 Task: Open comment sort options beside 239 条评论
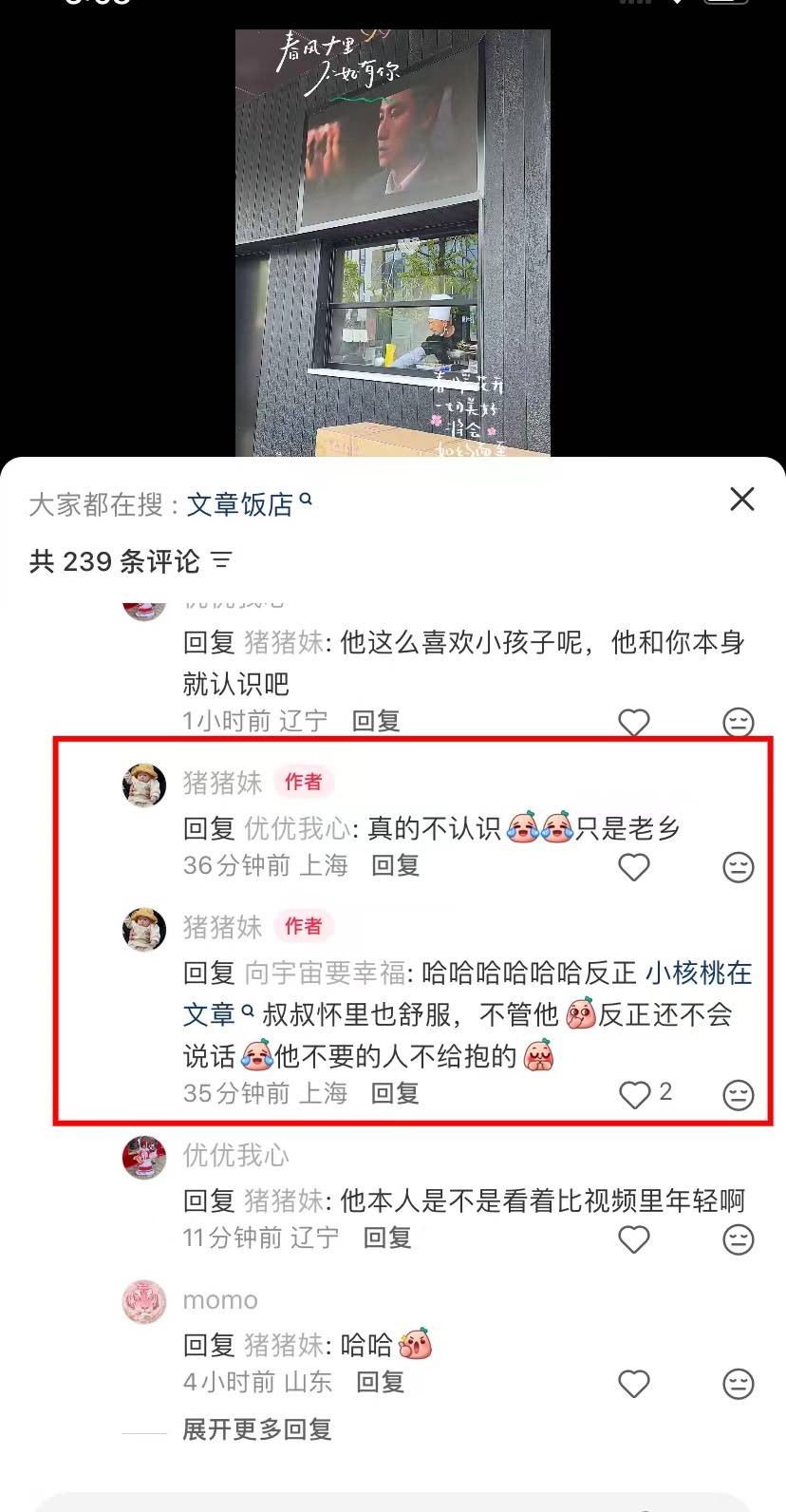(221, 560)
